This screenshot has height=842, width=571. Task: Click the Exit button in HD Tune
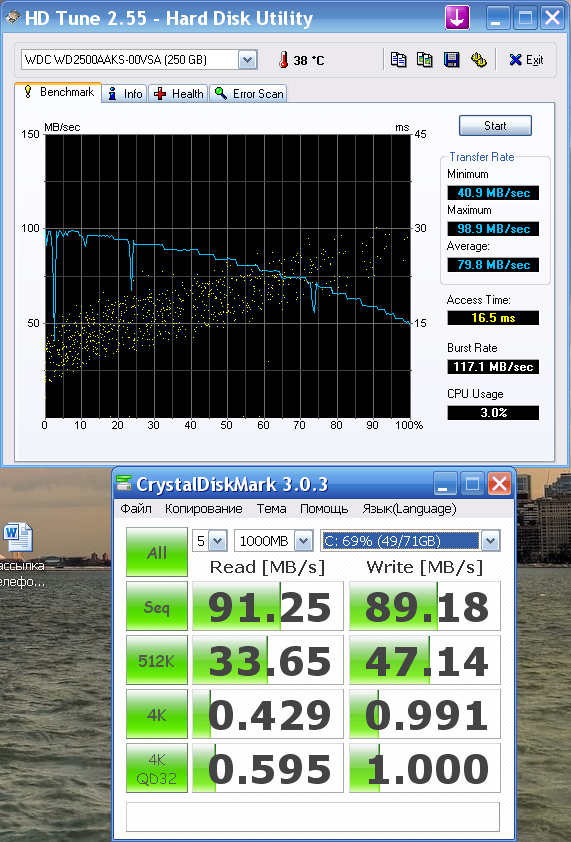click(x=526, y=60)
